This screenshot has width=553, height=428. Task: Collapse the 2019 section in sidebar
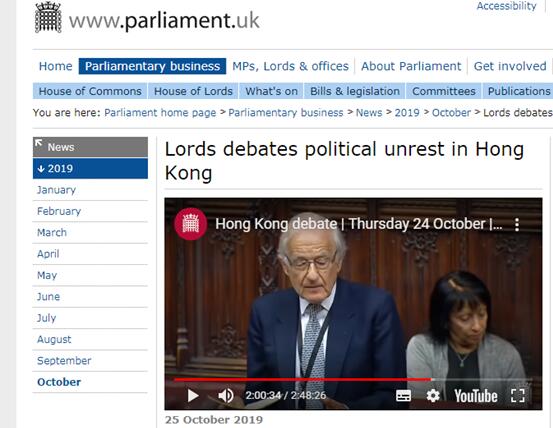point(90,169)
